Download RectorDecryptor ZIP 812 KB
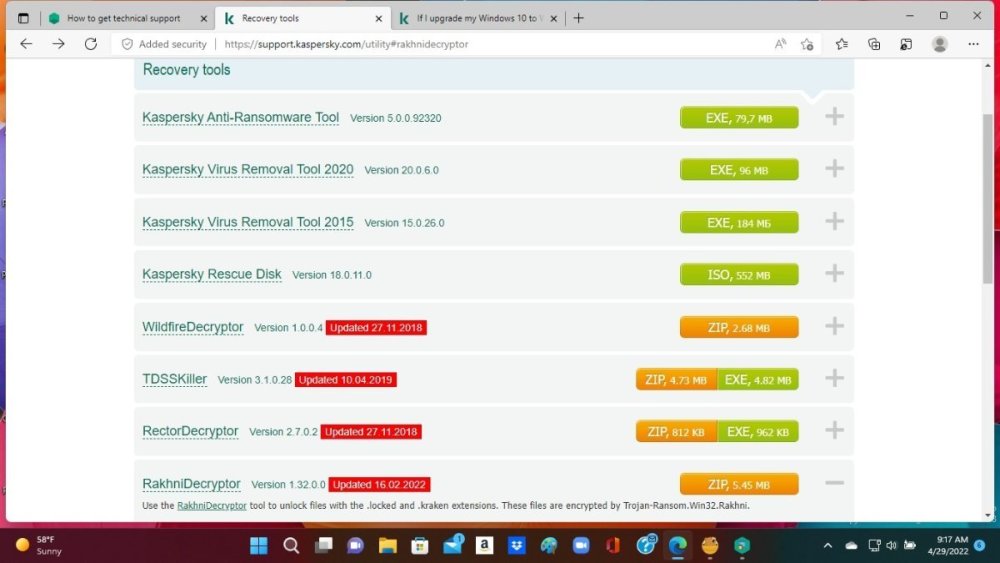The height and width of the screenshot is (563, 1000). coord(676,432)
